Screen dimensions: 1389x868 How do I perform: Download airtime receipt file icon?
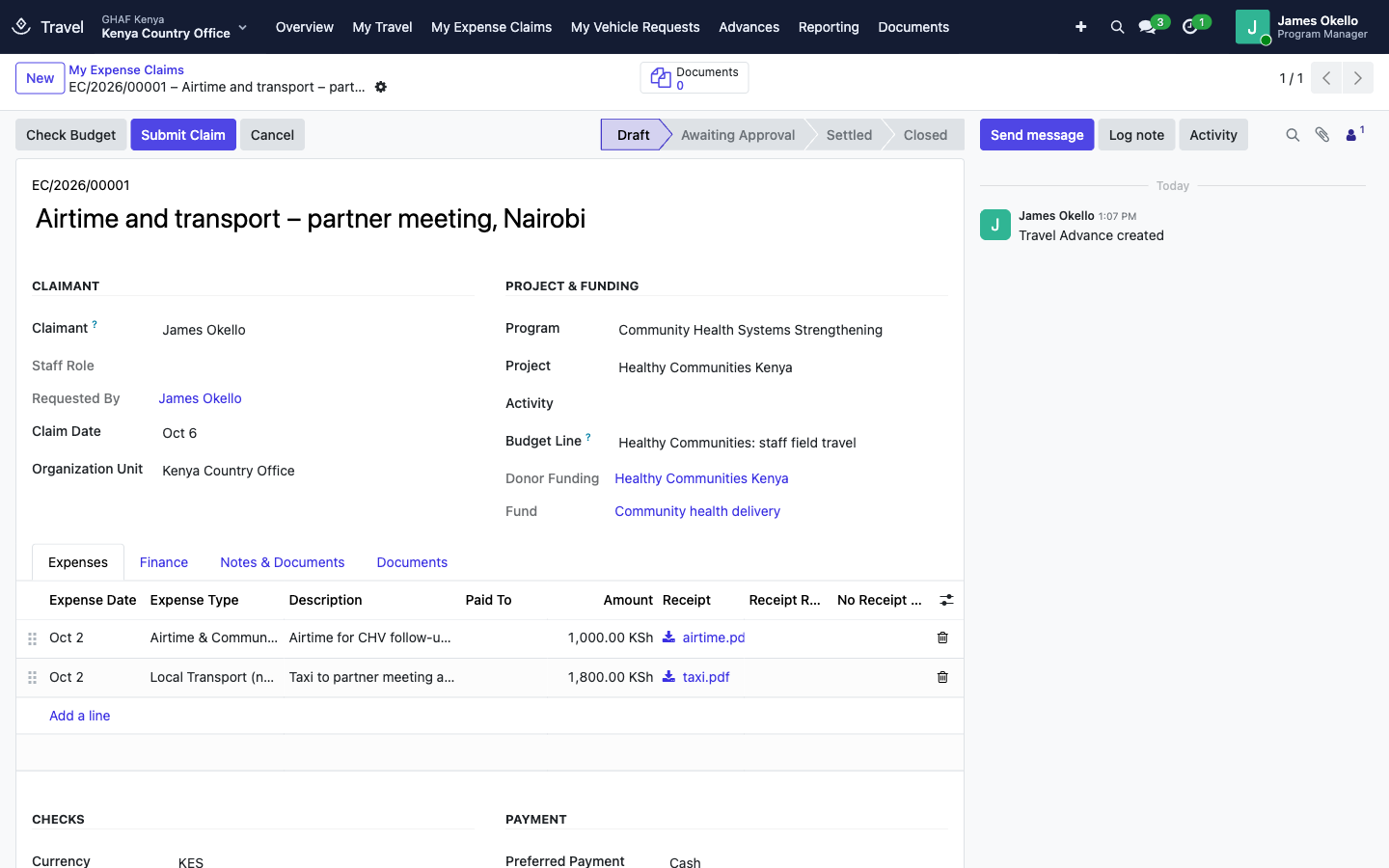[x=668, y=637]
